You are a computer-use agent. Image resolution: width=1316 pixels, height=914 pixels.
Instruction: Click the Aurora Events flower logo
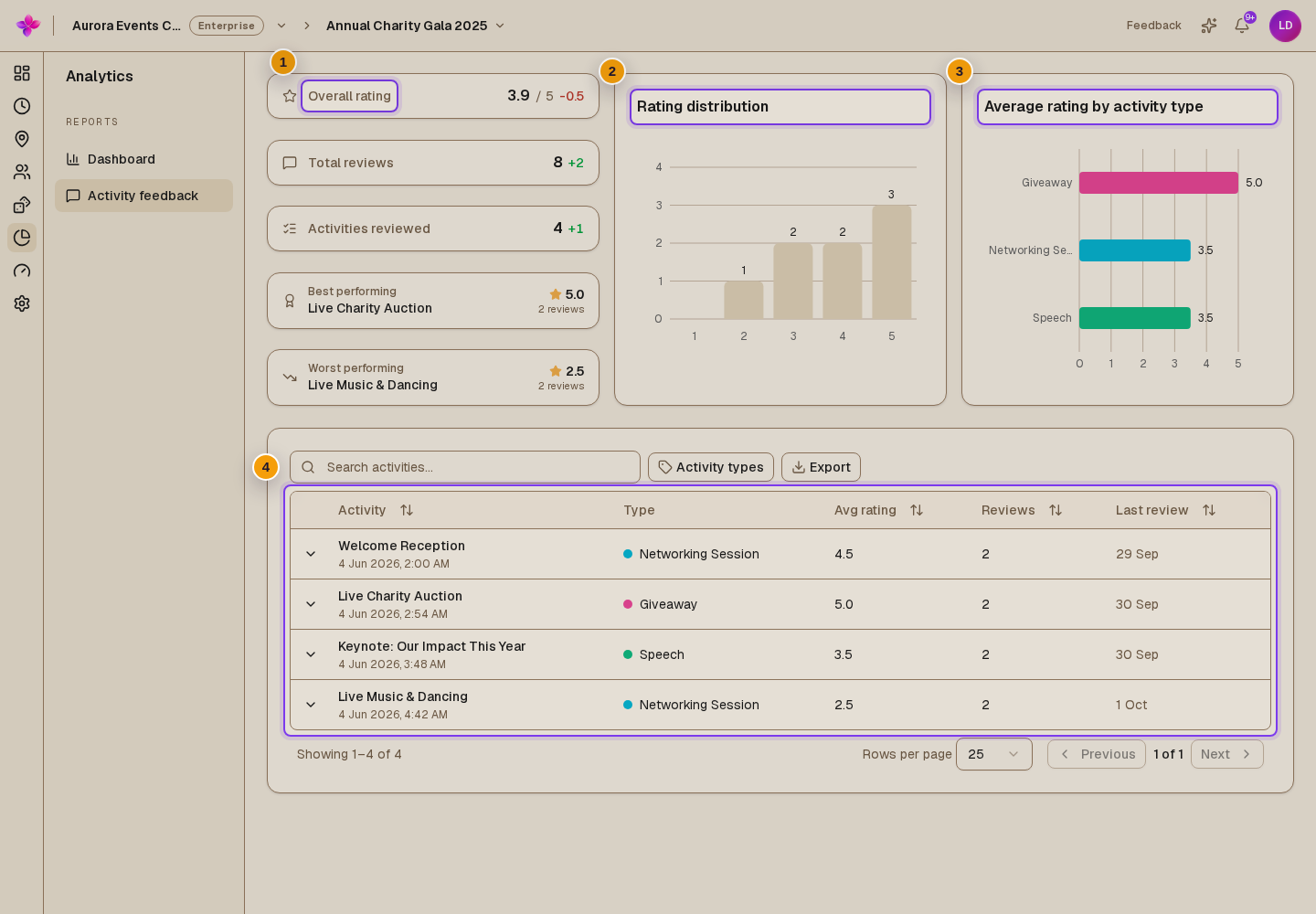pyautogui.click(x=28, y=26)
